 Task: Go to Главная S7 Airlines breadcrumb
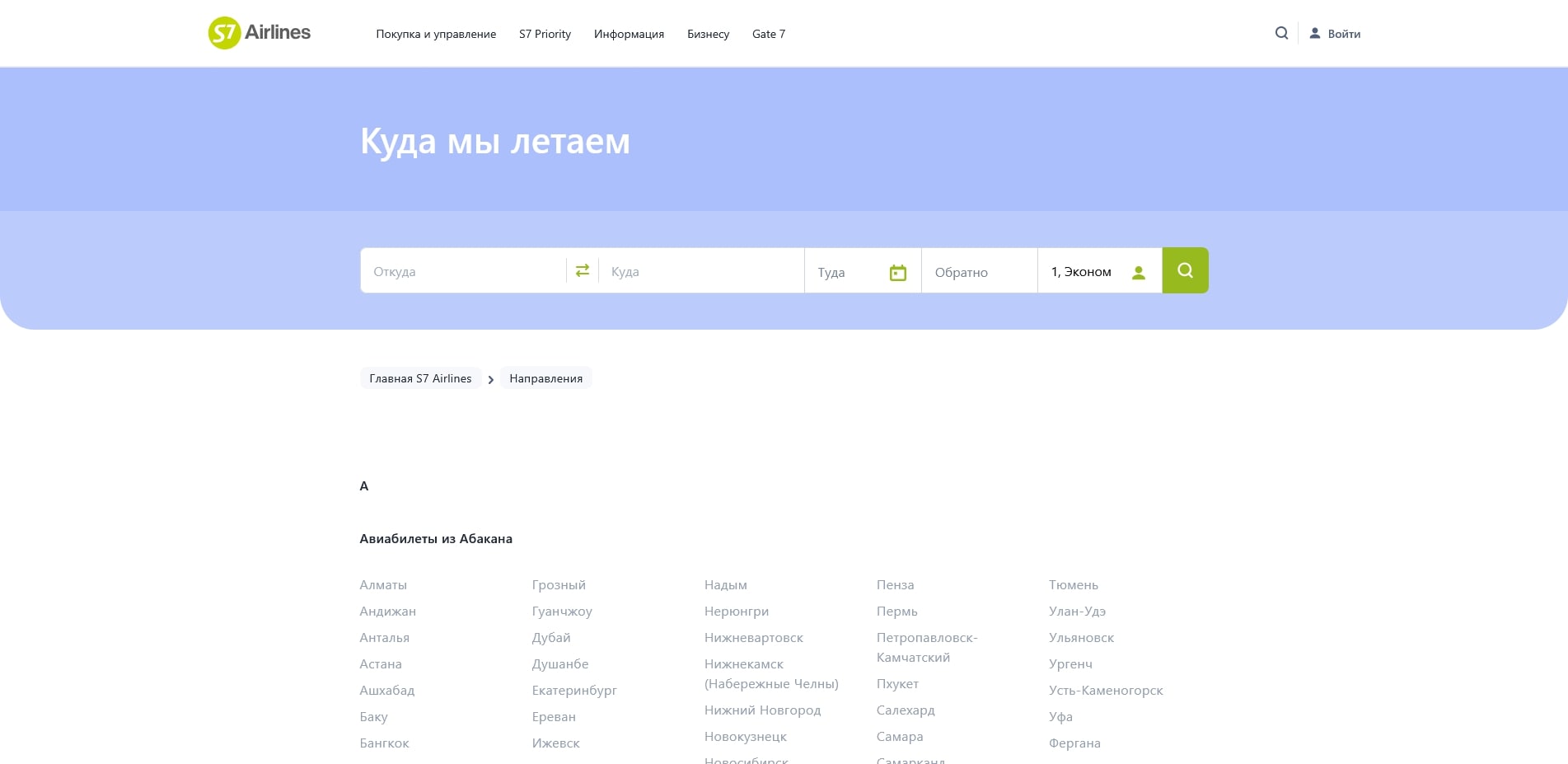[420, 378]
